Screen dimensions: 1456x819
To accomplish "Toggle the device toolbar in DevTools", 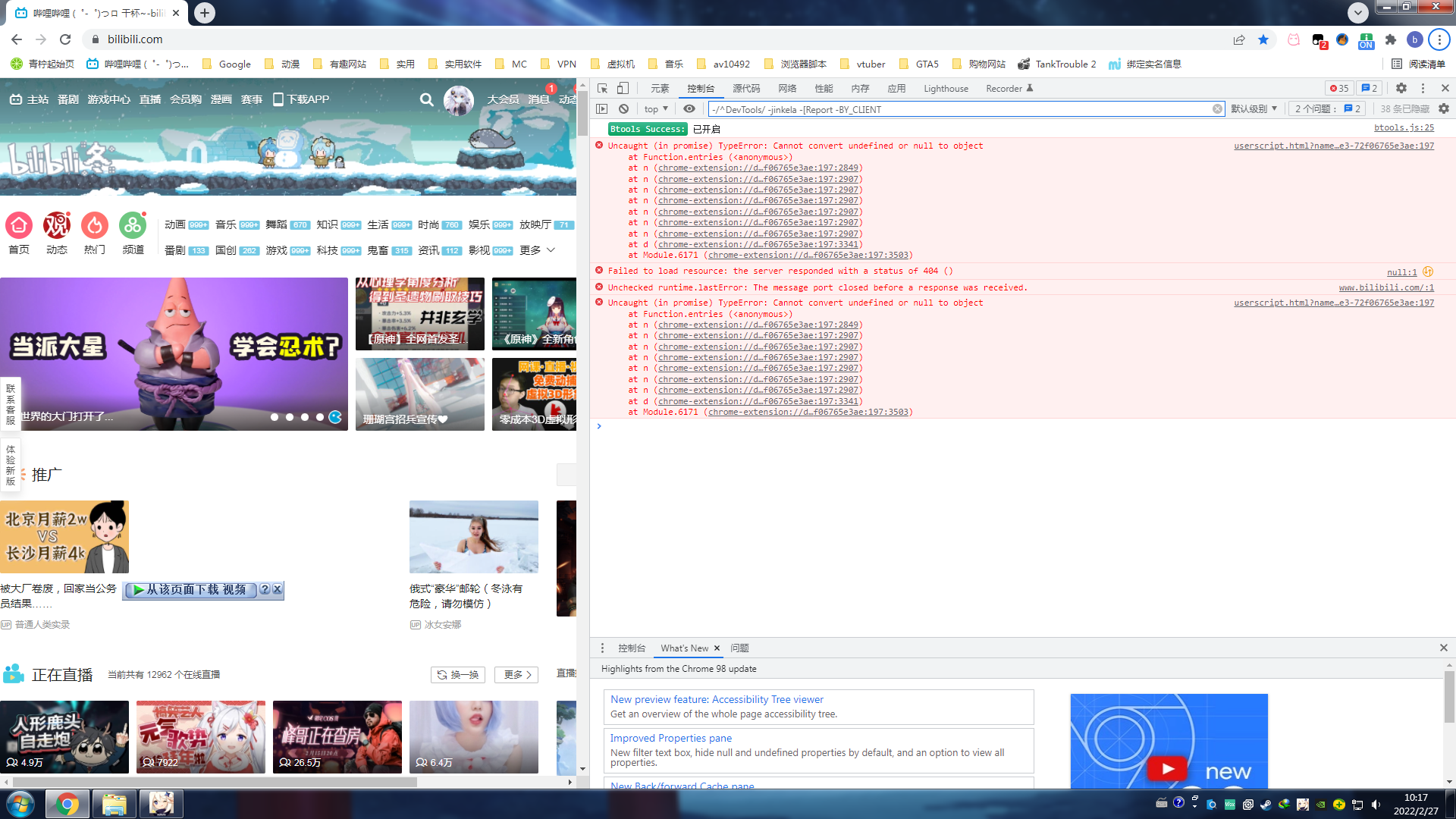I will click(623, 88).
